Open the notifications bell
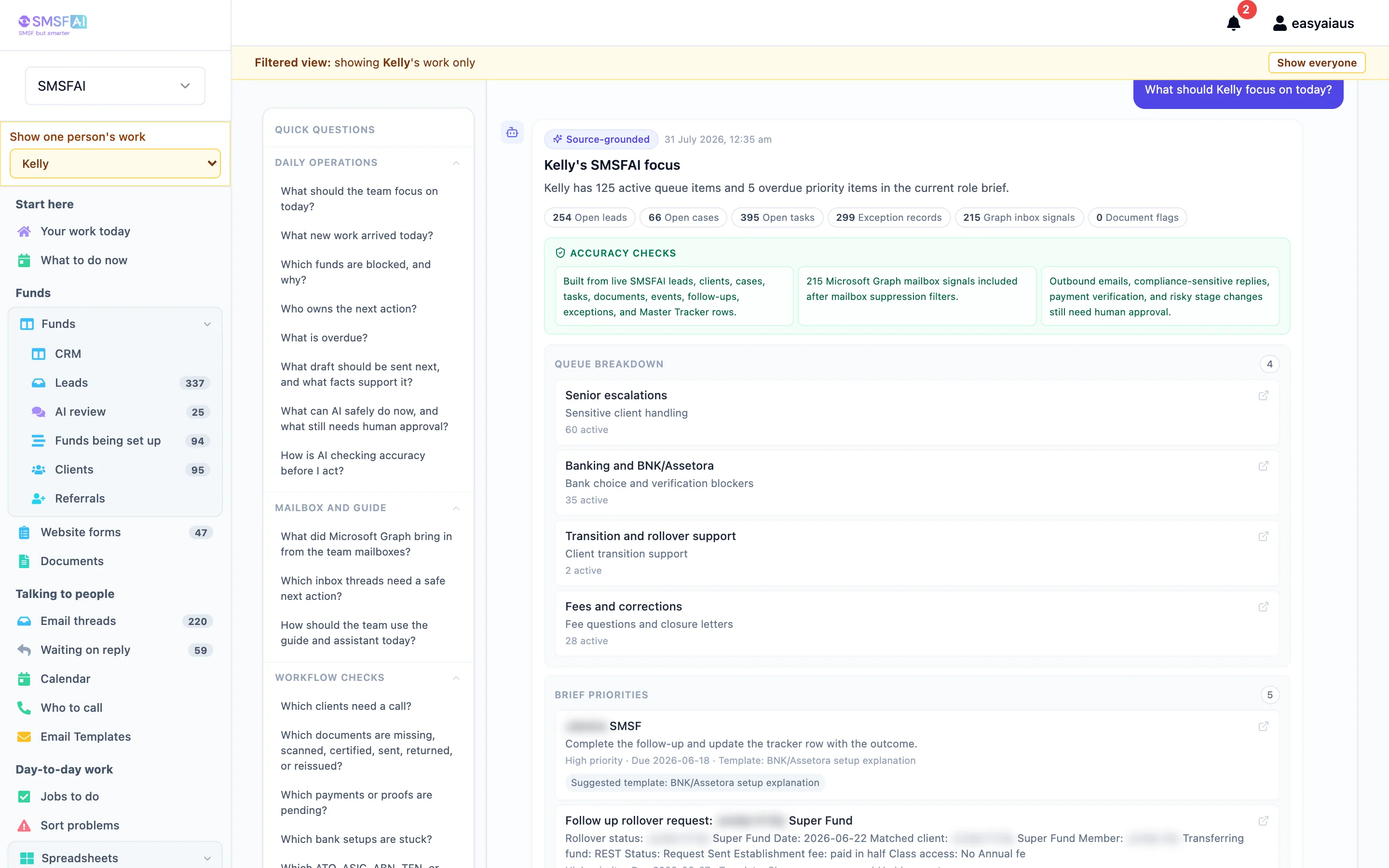Viewport: 1389px width, 868px height. (1233, 24)
